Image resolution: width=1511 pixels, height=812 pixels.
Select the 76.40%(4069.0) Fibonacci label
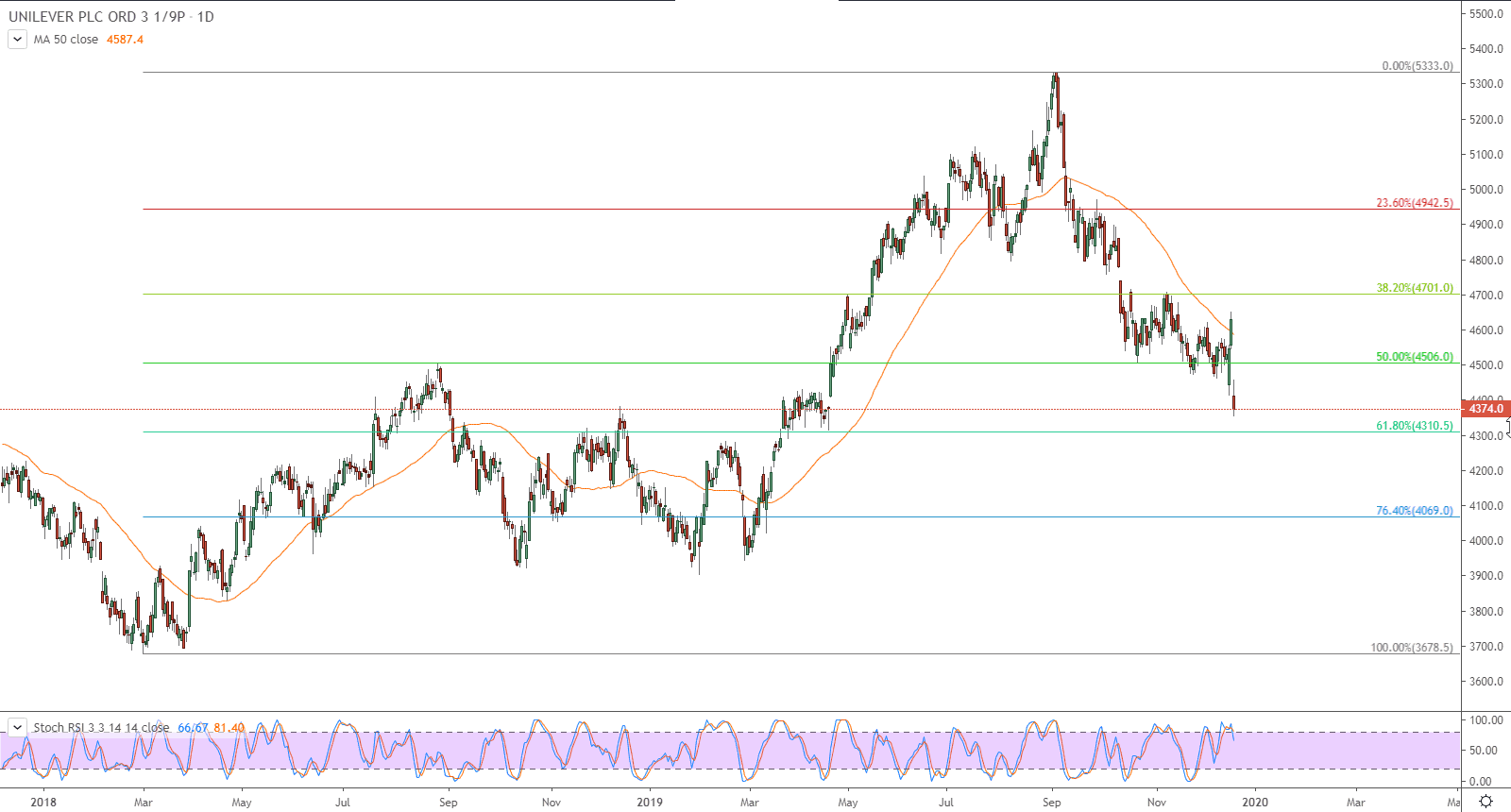click(1415, 511)
